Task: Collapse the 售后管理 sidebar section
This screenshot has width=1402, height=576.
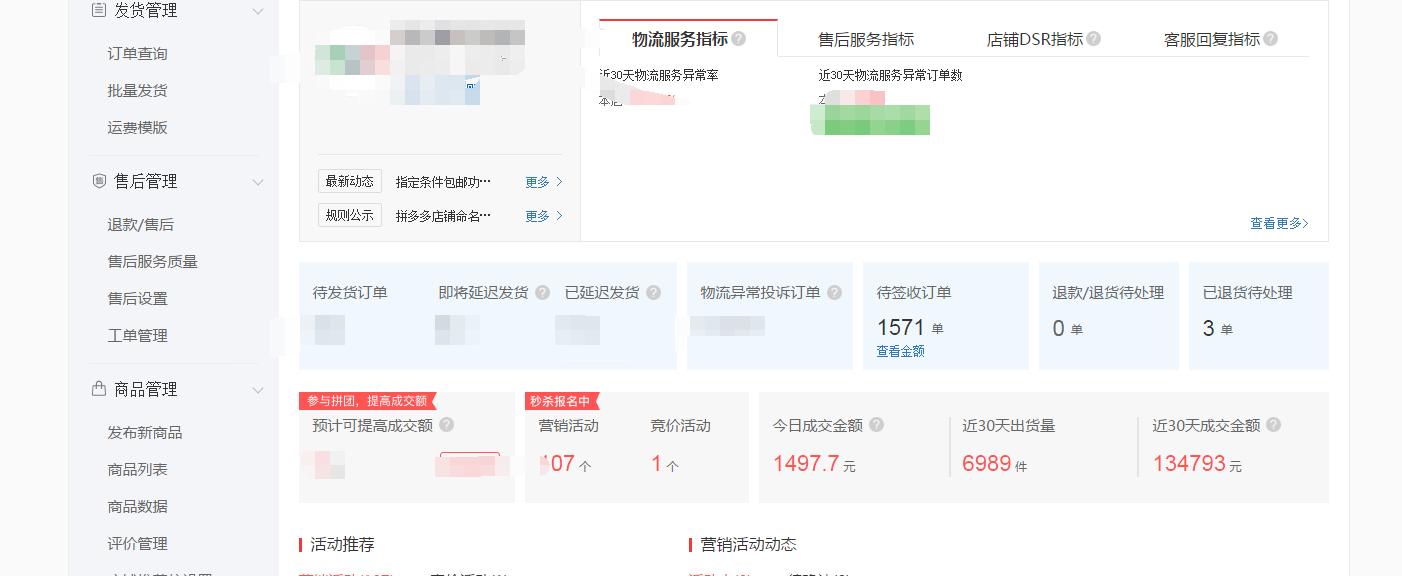Action: (259, 181)
